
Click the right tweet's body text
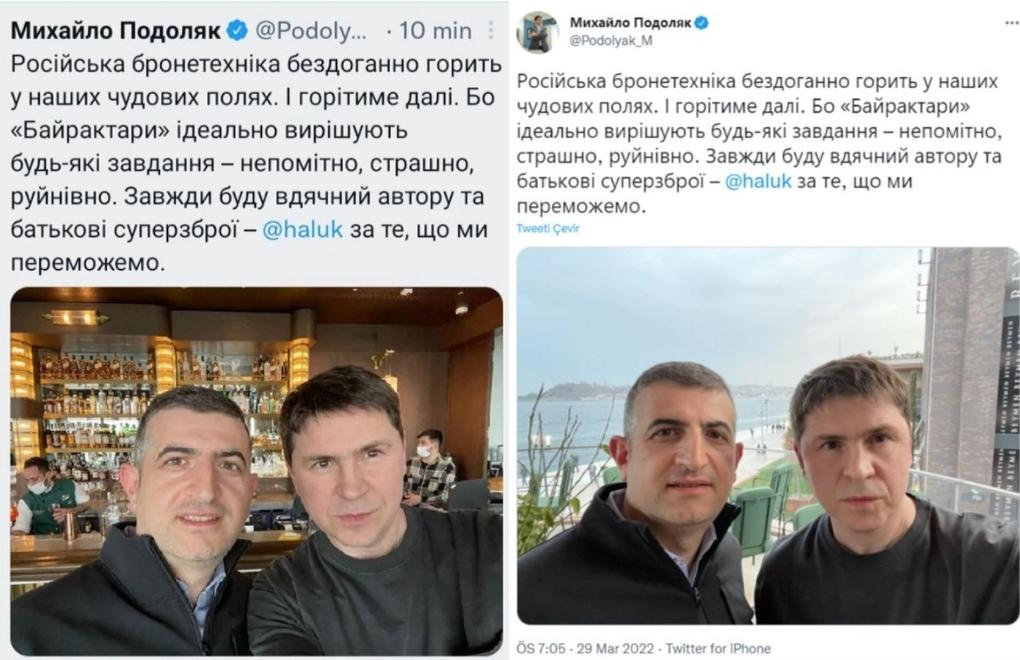point(759,144)
